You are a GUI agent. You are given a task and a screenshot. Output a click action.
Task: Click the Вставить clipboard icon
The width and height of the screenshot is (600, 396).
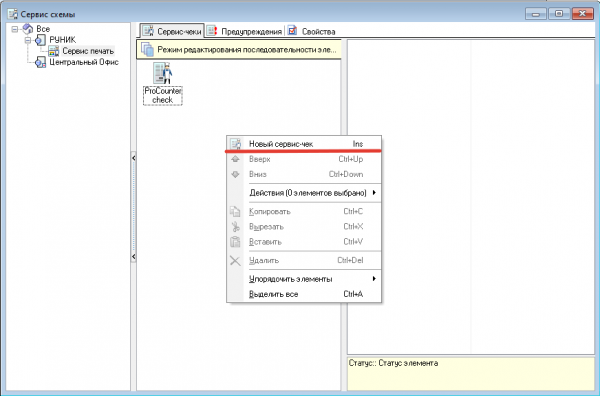tap(235, 242)
